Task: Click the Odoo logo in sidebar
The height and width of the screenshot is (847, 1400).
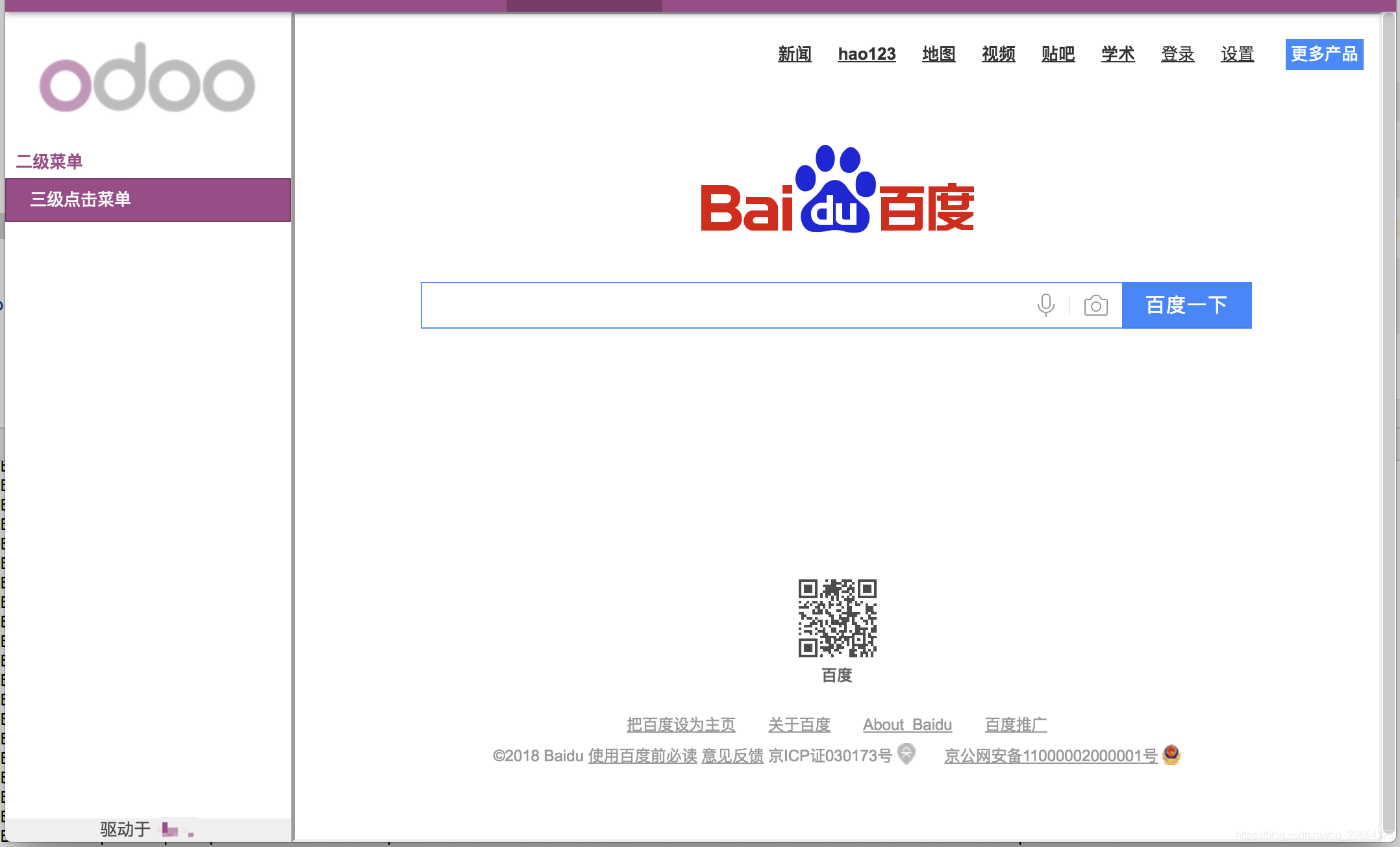Action: pos(147,78)
